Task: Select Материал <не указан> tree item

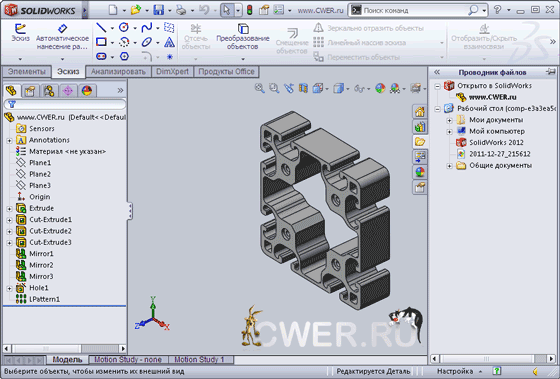Action: 67,151
